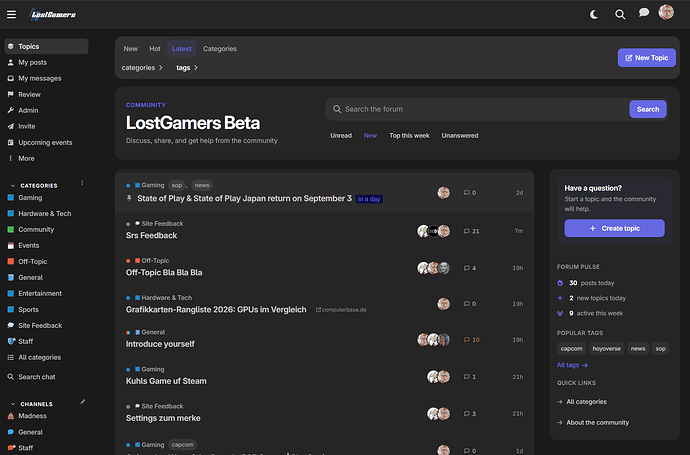Viewport: 690px width, 455px height.
Task: Click the sop tag on pinned topic
Action: coord(177,185)
